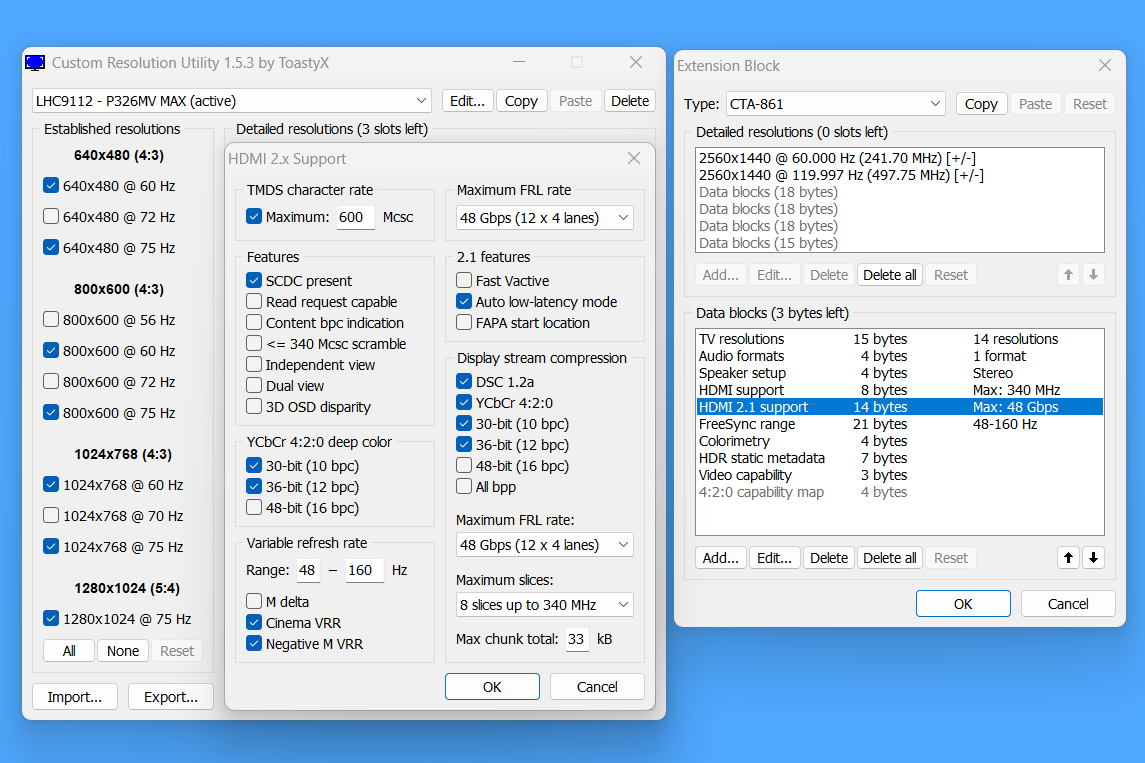Image resolution: width=1145 pixels, height=763 pixels.
Task: Click the TMDS maximum Mcsc input field
Action: (355, 217)
